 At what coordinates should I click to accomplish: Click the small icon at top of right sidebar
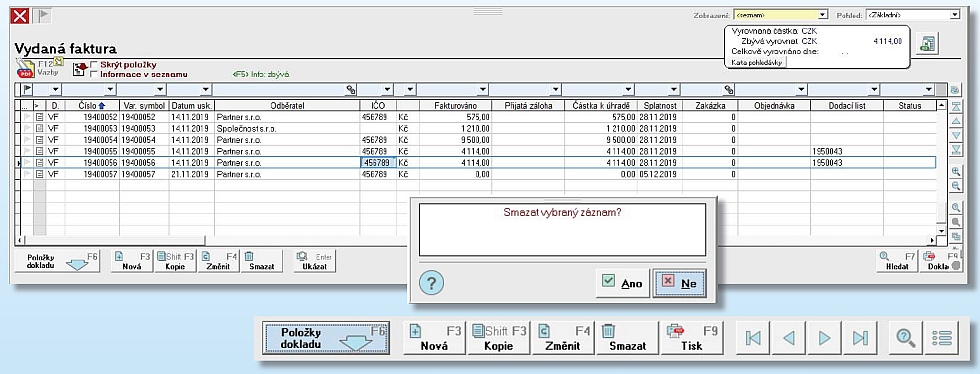[x=956, y=90]
